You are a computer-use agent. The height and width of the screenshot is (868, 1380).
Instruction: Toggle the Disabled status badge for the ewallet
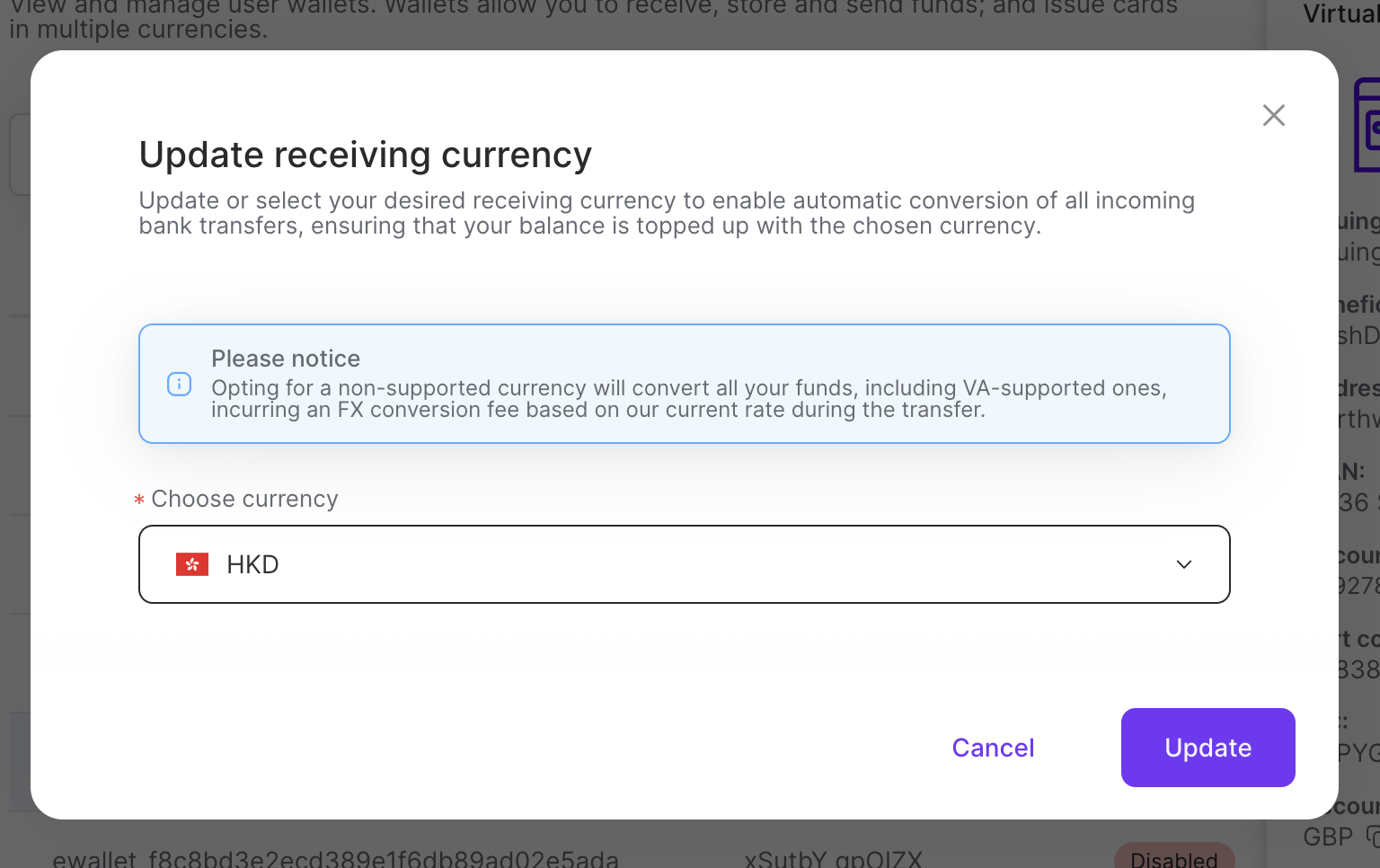pos(1174,859)
